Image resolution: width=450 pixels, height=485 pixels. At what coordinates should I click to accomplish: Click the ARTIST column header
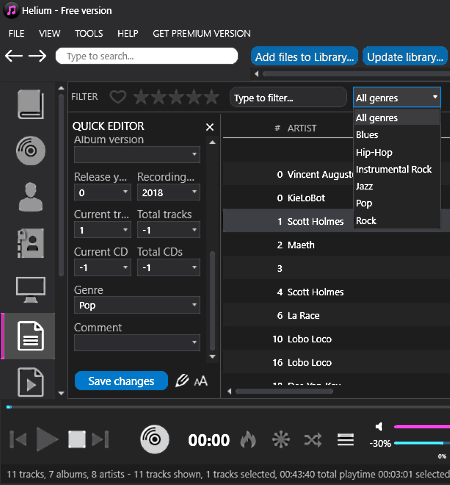click(302, 128)
